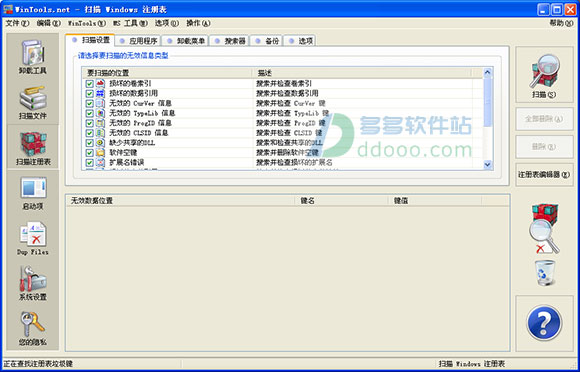Click the icon of 缺少共享的DLL row
580x372 pixels.
click(100, 142)
